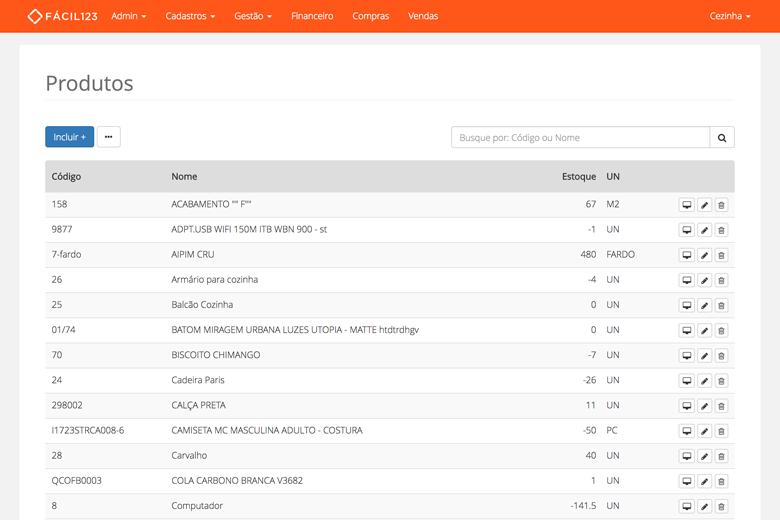
Task: Click the Código column header
Action: click(66, 176)
